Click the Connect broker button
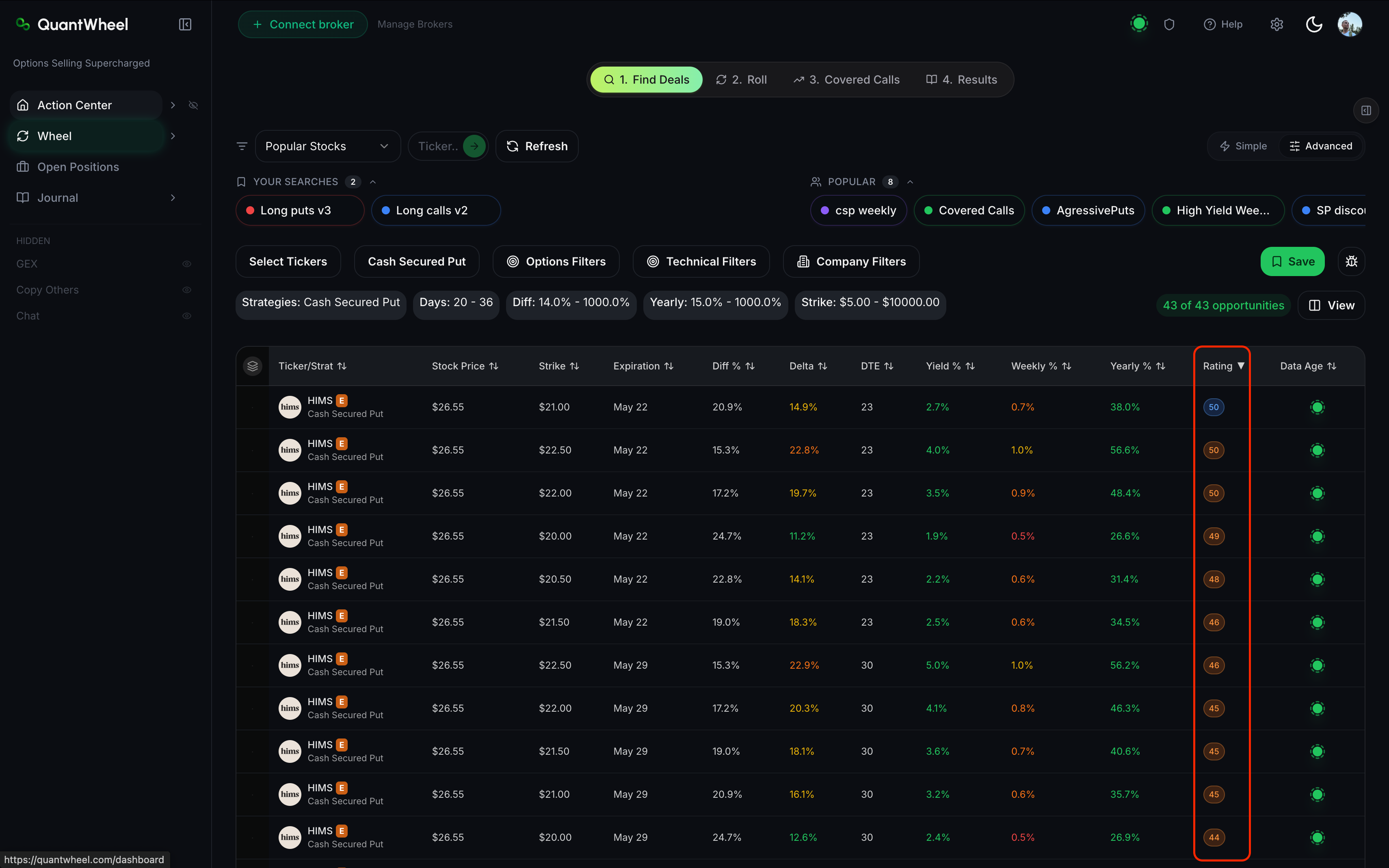Screen dimensions: 1389x868 pos(303,24)
